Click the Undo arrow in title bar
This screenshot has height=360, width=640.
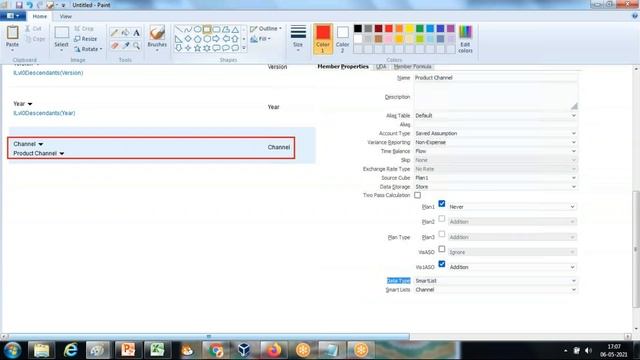coord(29,5)
